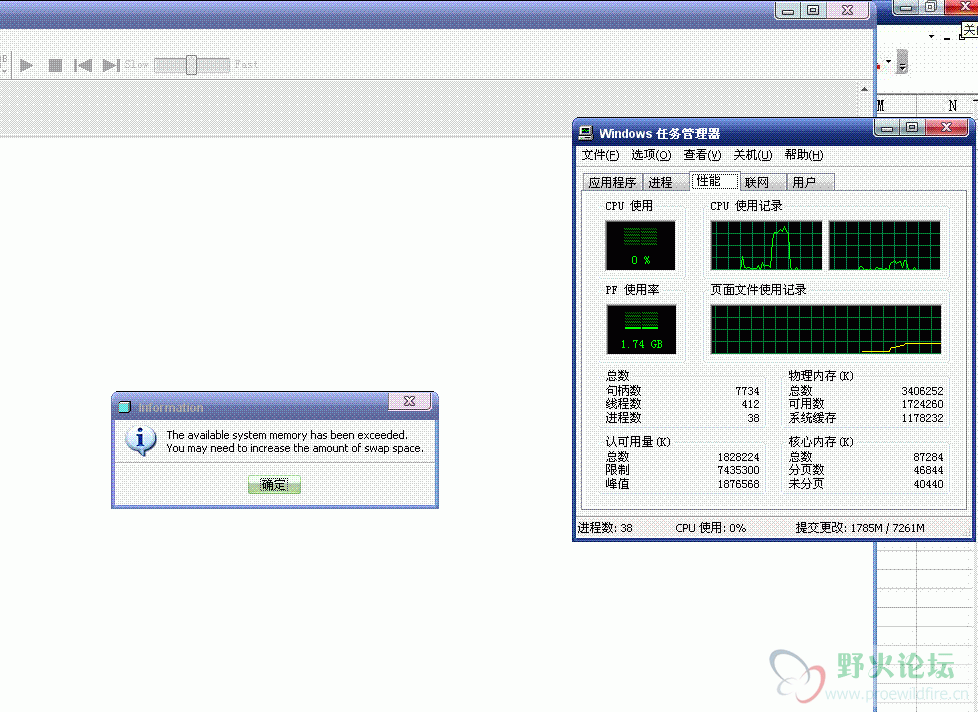The height and width of the screenshot is (712, 978).
Task: Click the Stop button in the animation toolbar
Action: [56, 65]
